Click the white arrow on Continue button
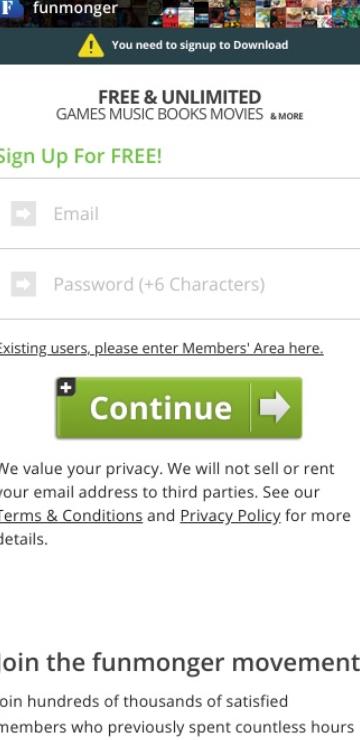The width and height of the screenshot is (360, 740). pyautogui.click(x=275, y=407)
